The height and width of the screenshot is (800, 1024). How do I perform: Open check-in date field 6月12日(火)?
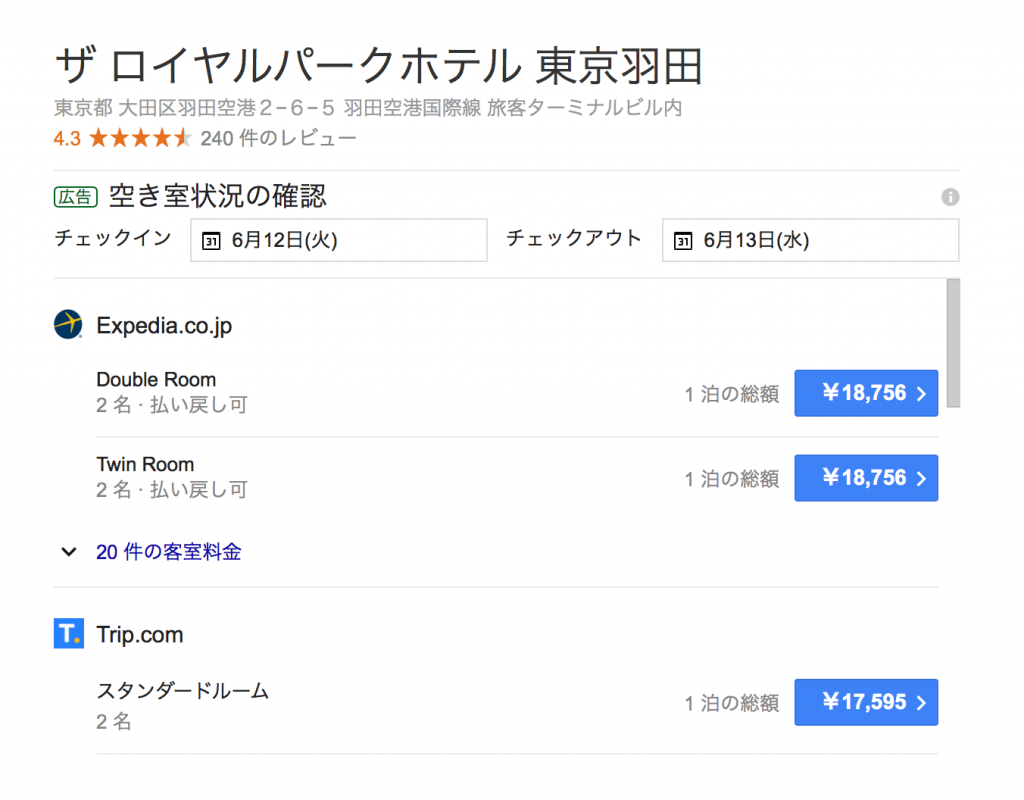coord(338,240)
